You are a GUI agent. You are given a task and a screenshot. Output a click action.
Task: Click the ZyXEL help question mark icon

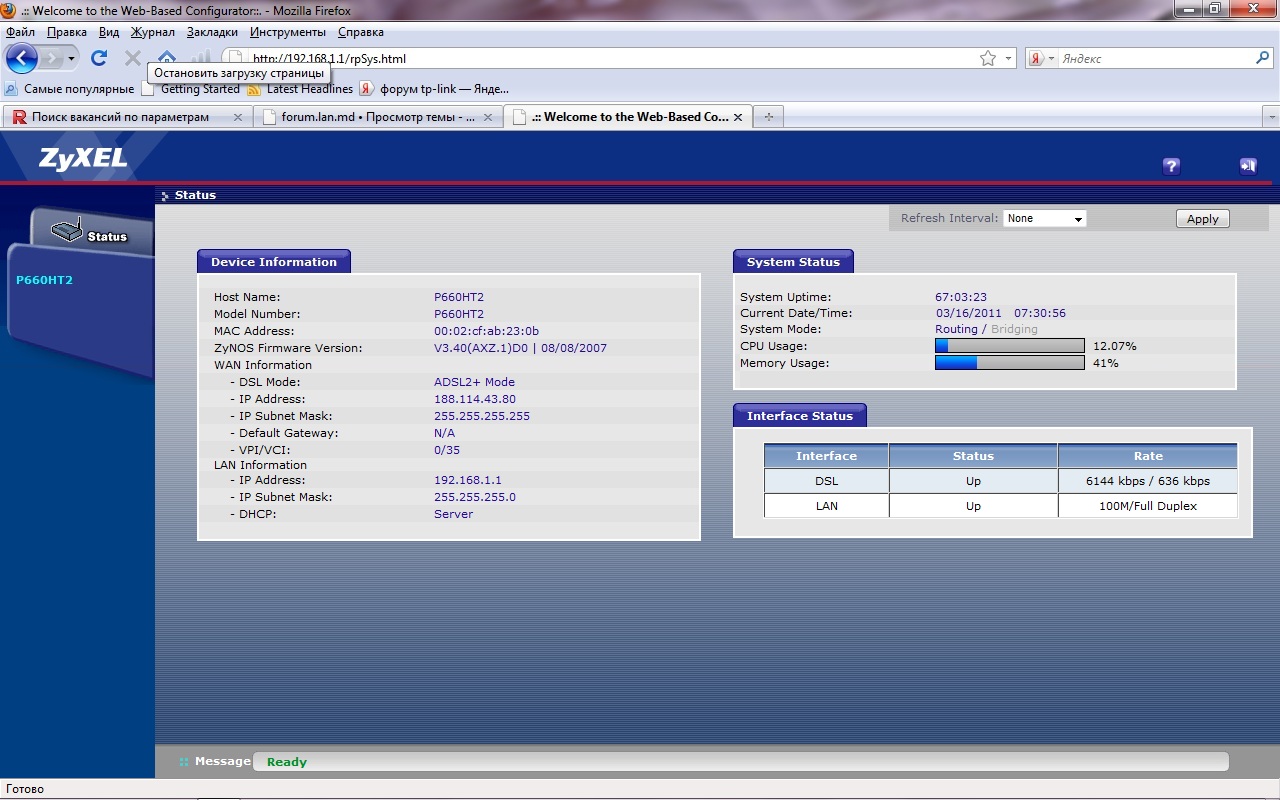tap(1171, 167)
